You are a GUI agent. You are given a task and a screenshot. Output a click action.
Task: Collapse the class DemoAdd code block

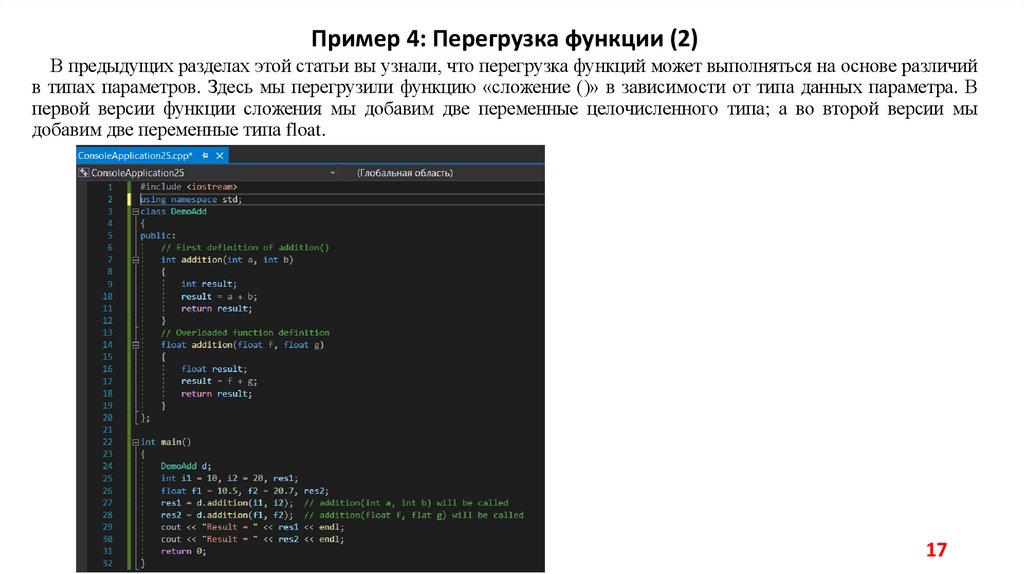point(136,212)
